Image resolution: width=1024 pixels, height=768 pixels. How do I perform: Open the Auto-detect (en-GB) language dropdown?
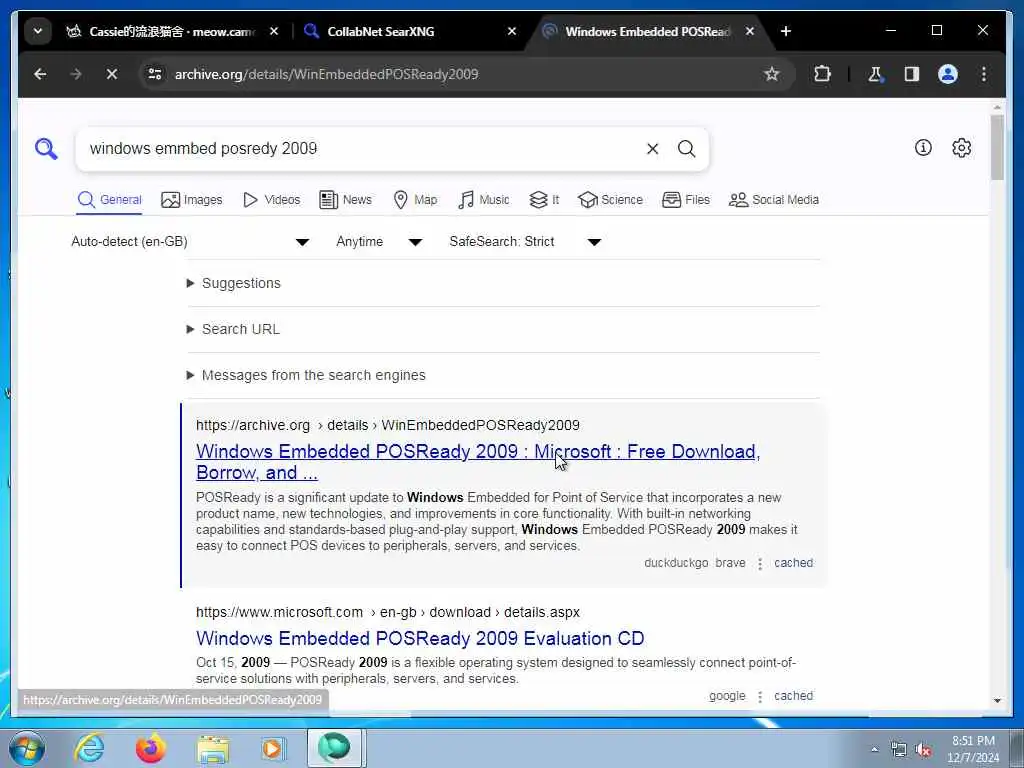(189, 242)
